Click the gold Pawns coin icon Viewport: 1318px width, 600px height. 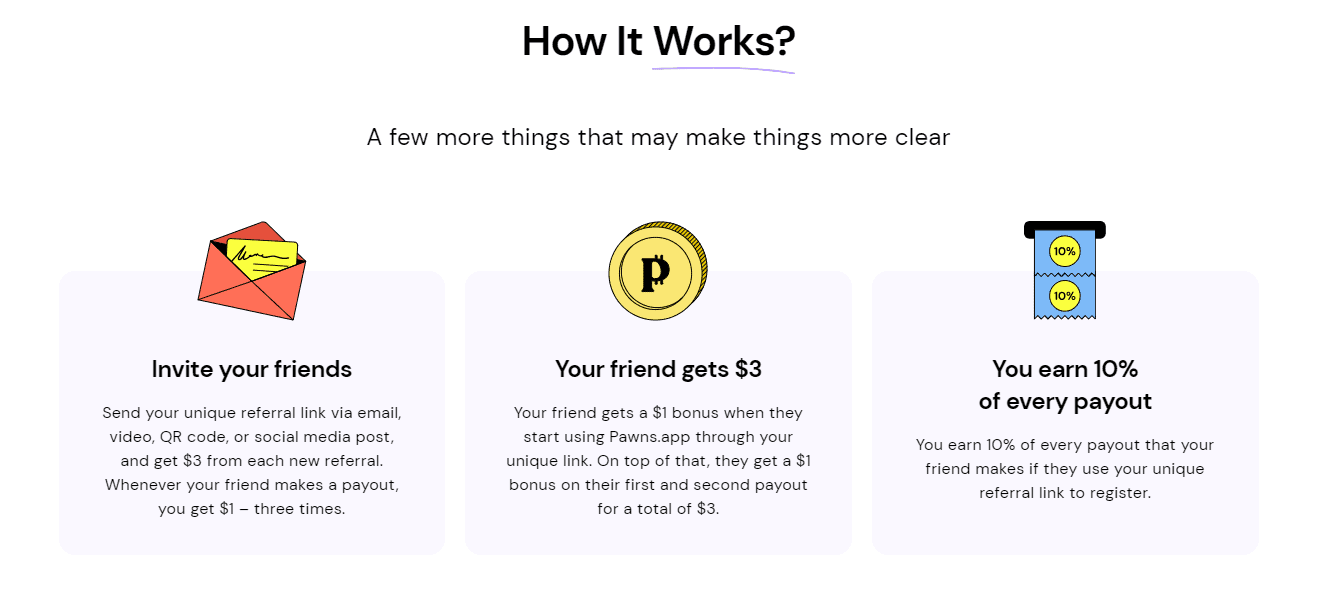tap(658, 271)
